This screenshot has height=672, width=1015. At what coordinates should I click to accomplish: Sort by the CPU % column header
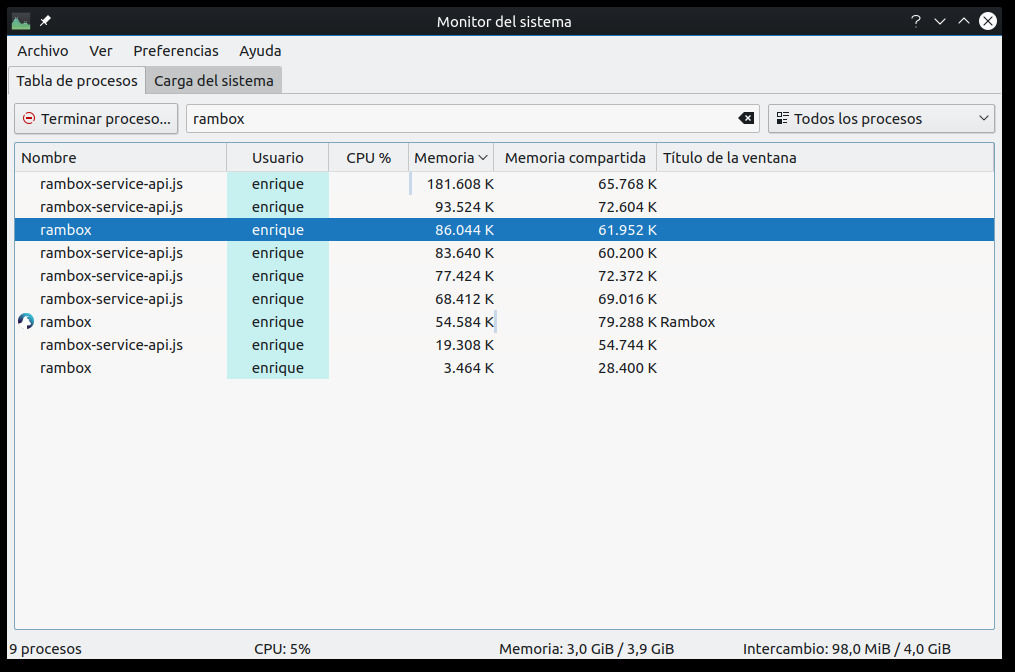point(368,157)
